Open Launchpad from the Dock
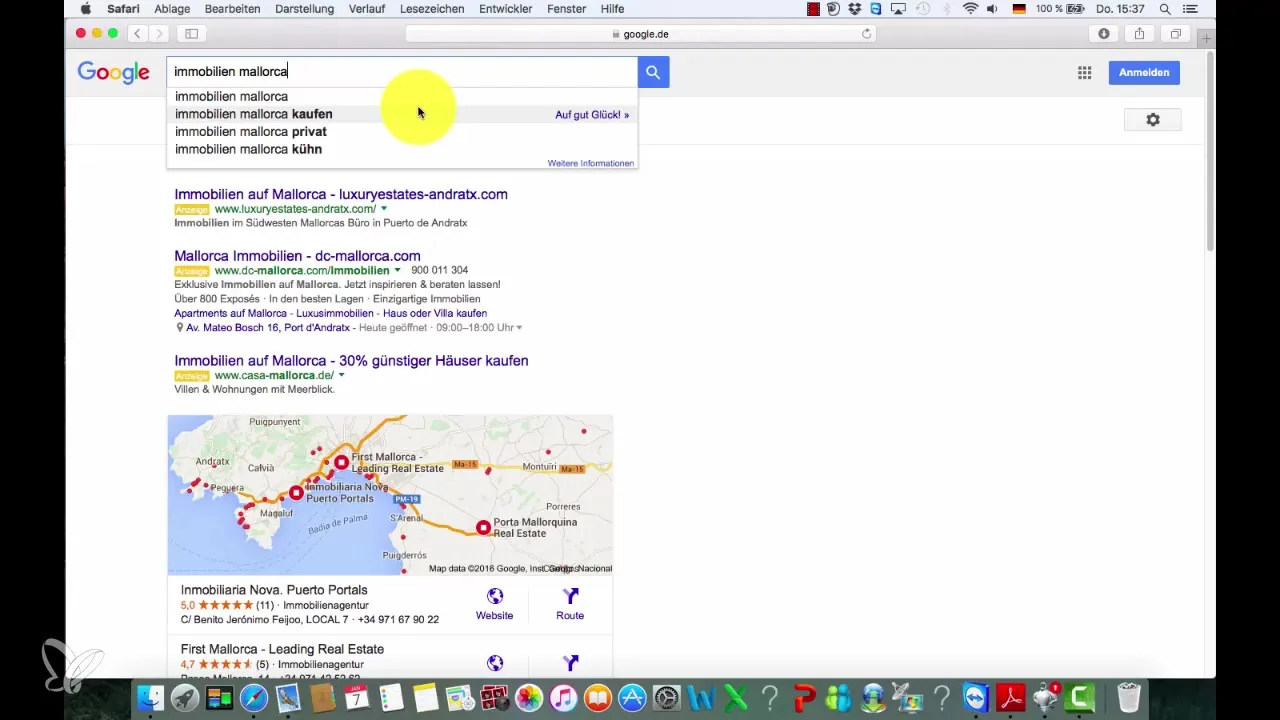1280x720 pixels. [x=184, y=697]
